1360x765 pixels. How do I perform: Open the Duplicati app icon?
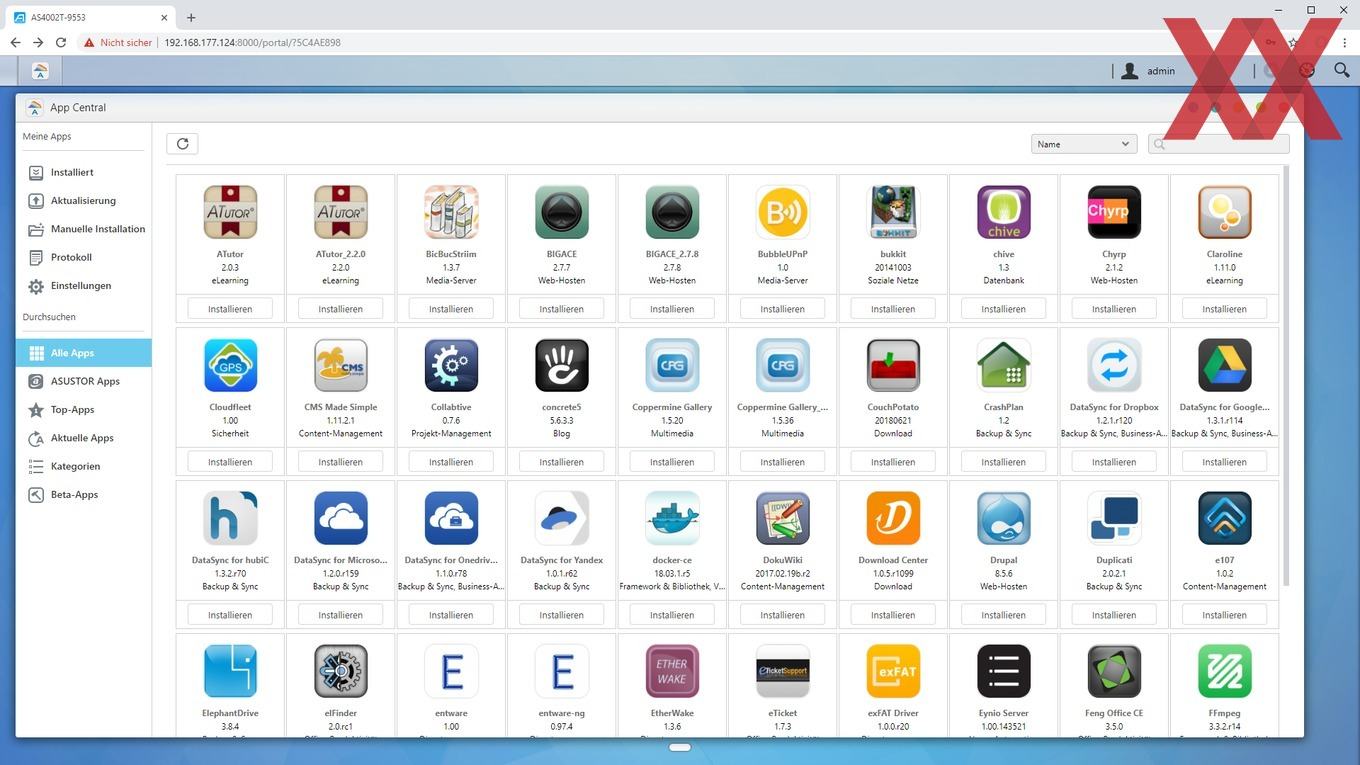coord(1114,518)
